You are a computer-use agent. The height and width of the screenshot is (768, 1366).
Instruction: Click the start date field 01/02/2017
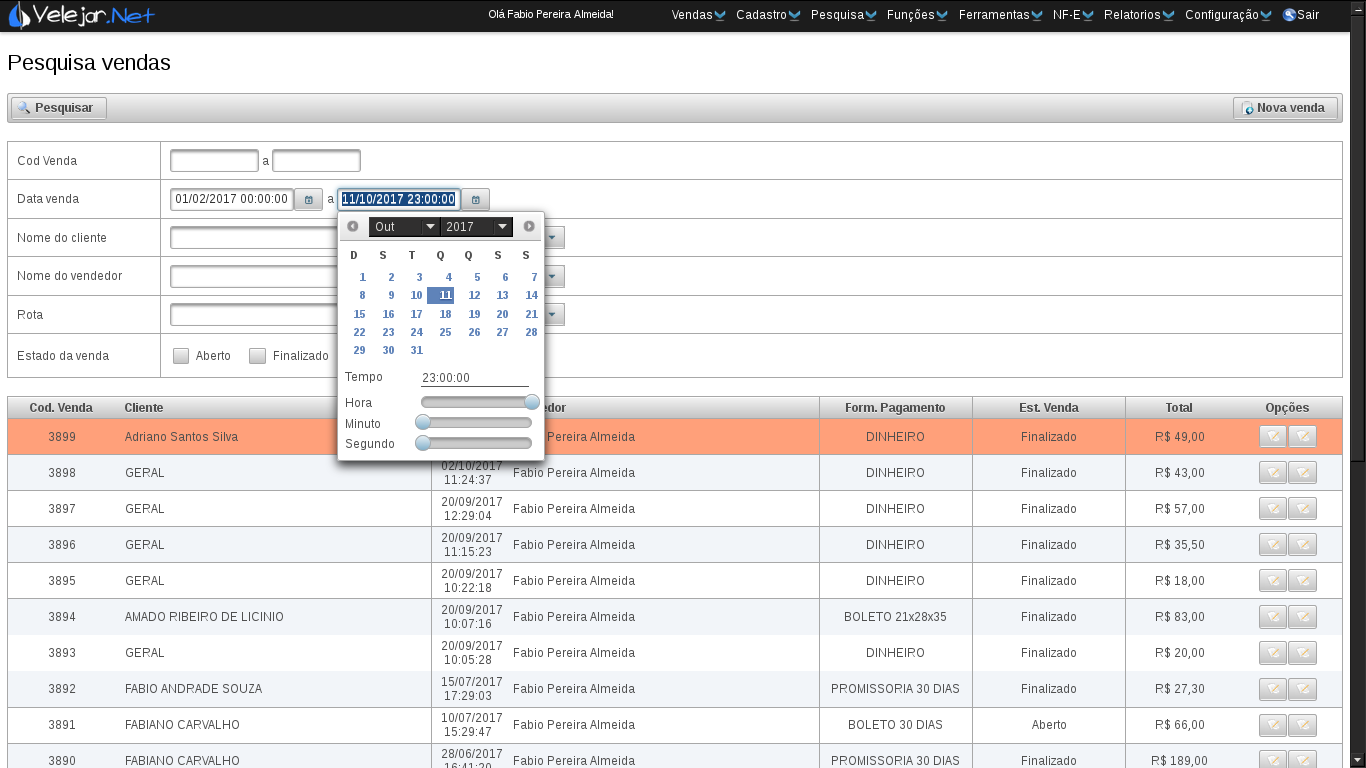(x=232, y=200)
